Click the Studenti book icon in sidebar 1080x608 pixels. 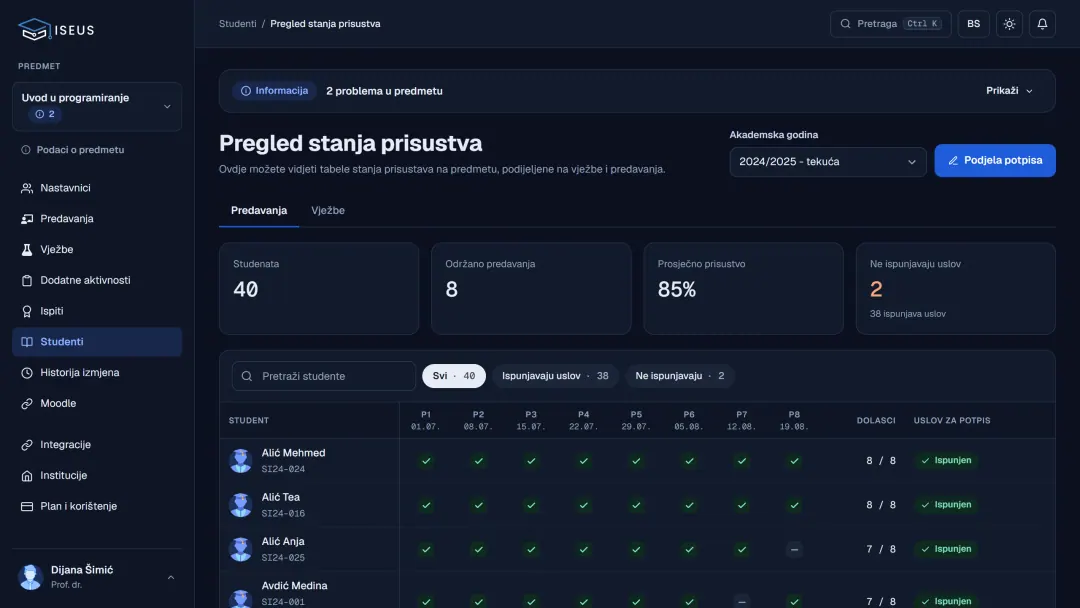(27, 342)
